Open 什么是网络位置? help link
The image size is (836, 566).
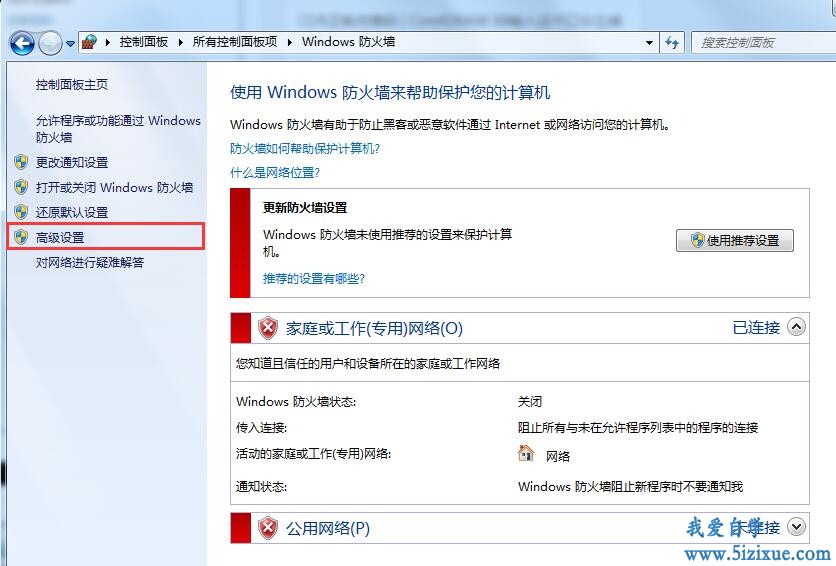click(275, 173)
